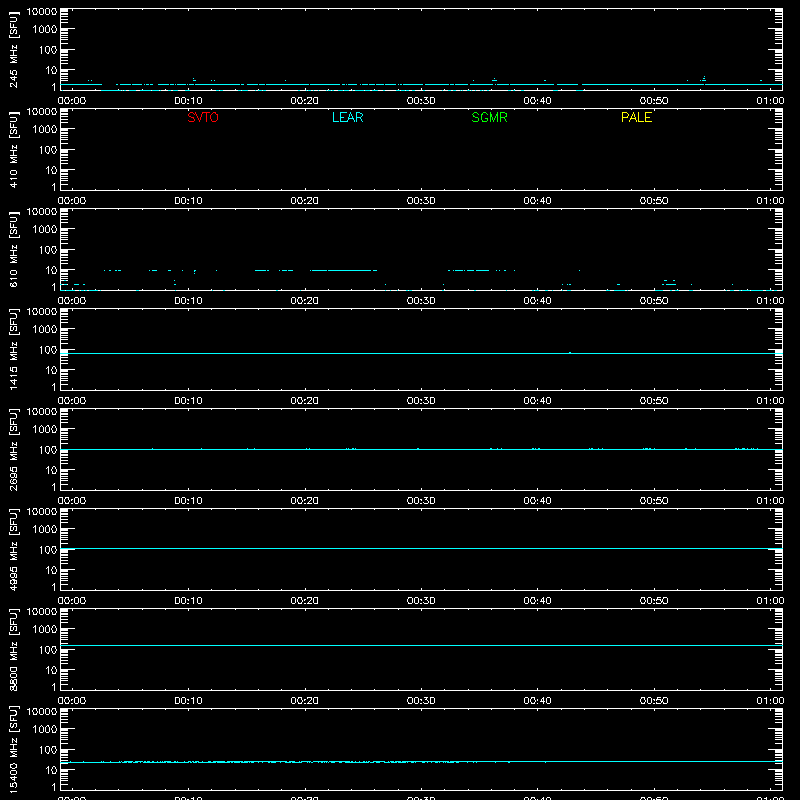Image resolution: width=800 pixels, height=800 pixels.
Task: Click the 100 y-axis value on 610 MHz panel
Action: pos(48,250)
